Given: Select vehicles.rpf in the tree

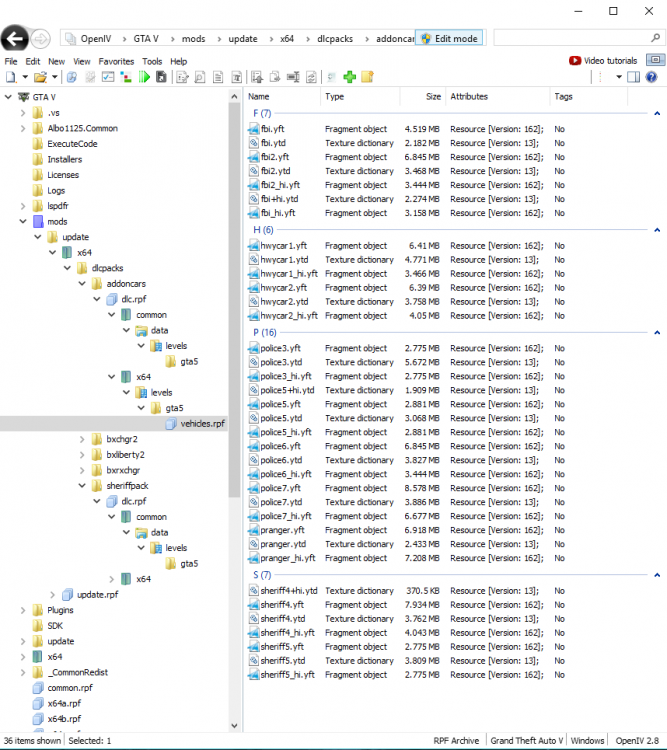Looking at the screenshot, I should (x=202, y=424).
